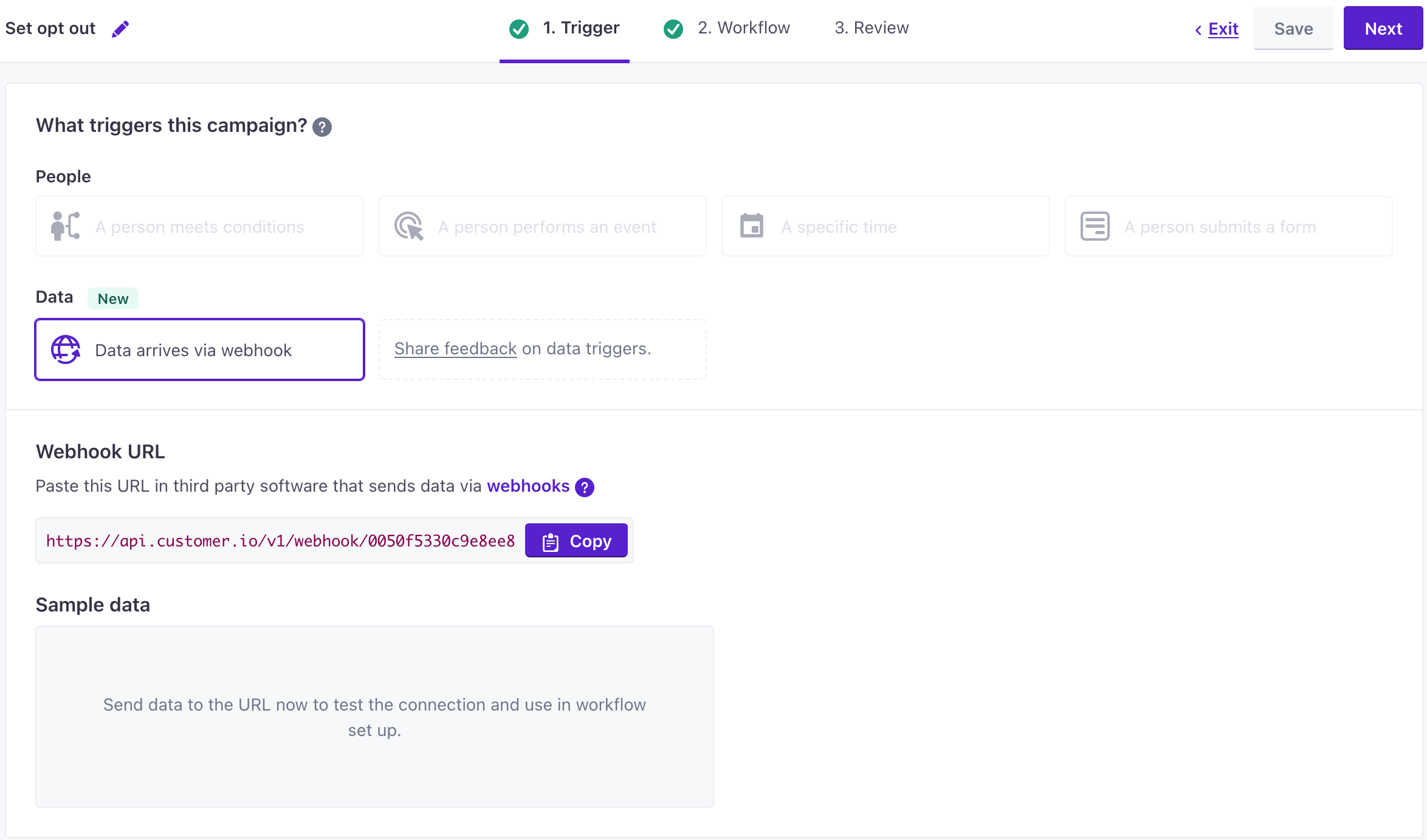
Task: Click the webhook URL input field
Action: 281,540
